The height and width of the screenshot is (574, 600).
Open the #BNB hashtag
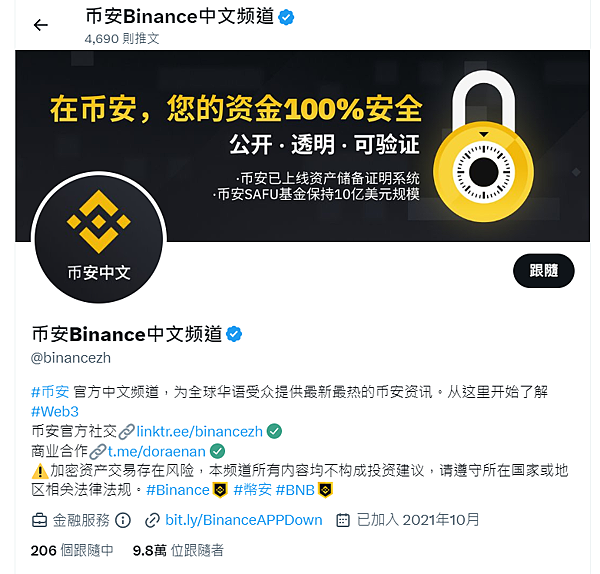tap(295, 490)
